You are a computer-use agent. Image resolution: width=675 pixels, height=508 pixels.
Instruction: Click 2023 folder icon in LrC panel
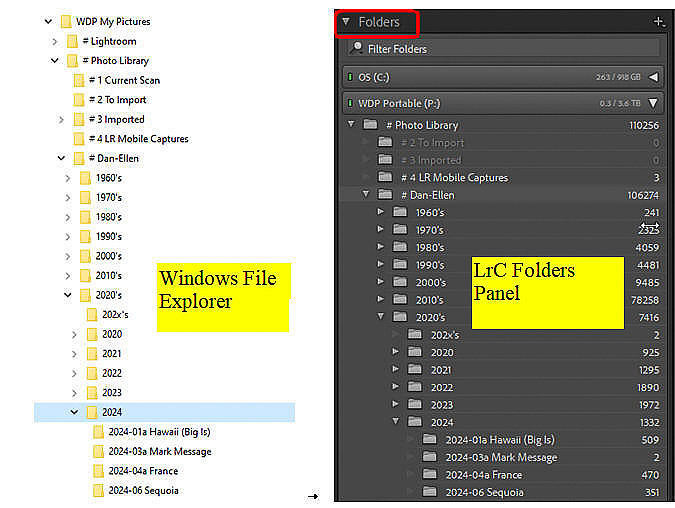coord(415,404)
